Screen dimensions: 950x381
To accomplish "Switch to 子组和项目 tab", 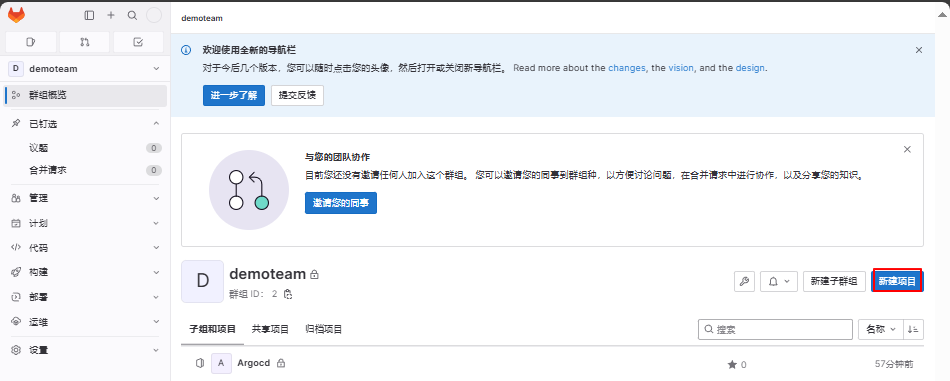I will [x=212, y=330].
